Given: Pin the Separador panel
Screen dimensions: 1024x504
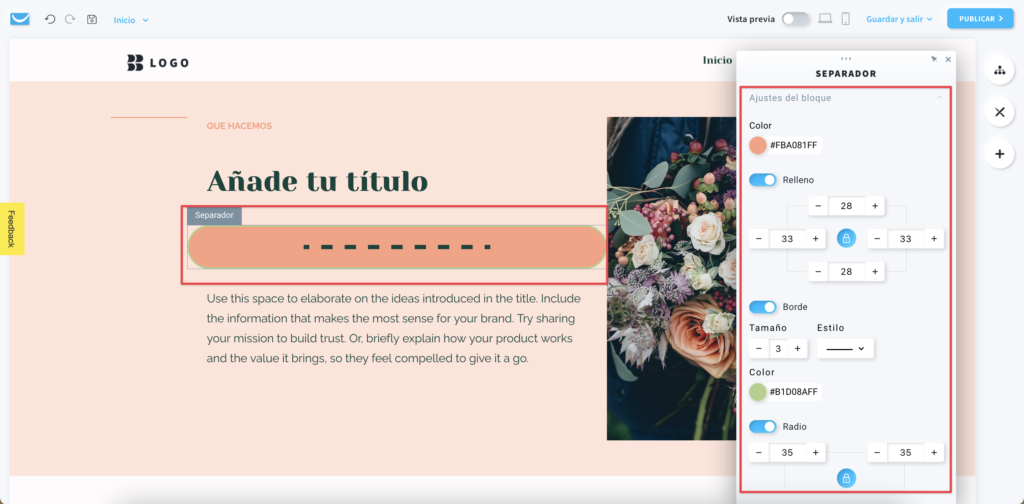Looking at the screenshot, I should pyautogui.click(x=934, y=59).
